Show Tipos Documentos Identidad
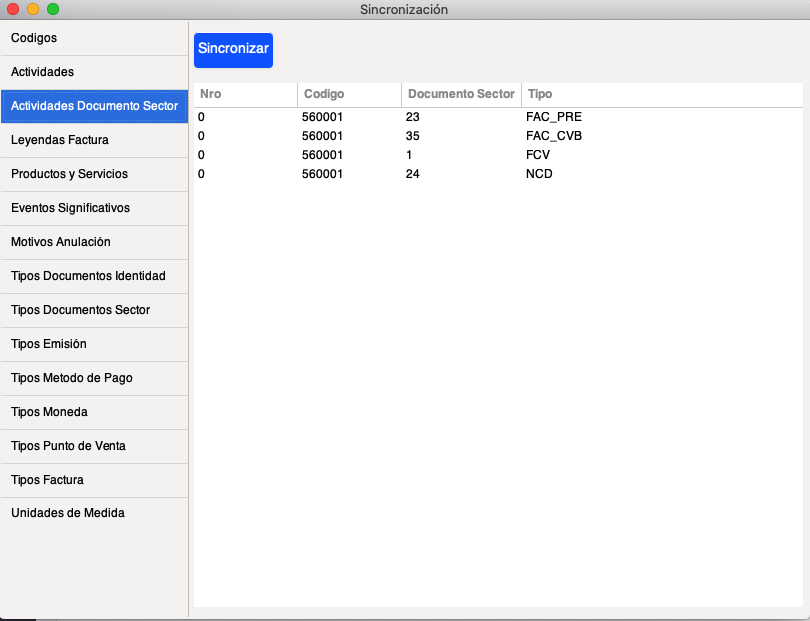Image resolution: width=810 pixels, height=621 pixels. pos(94,276)
